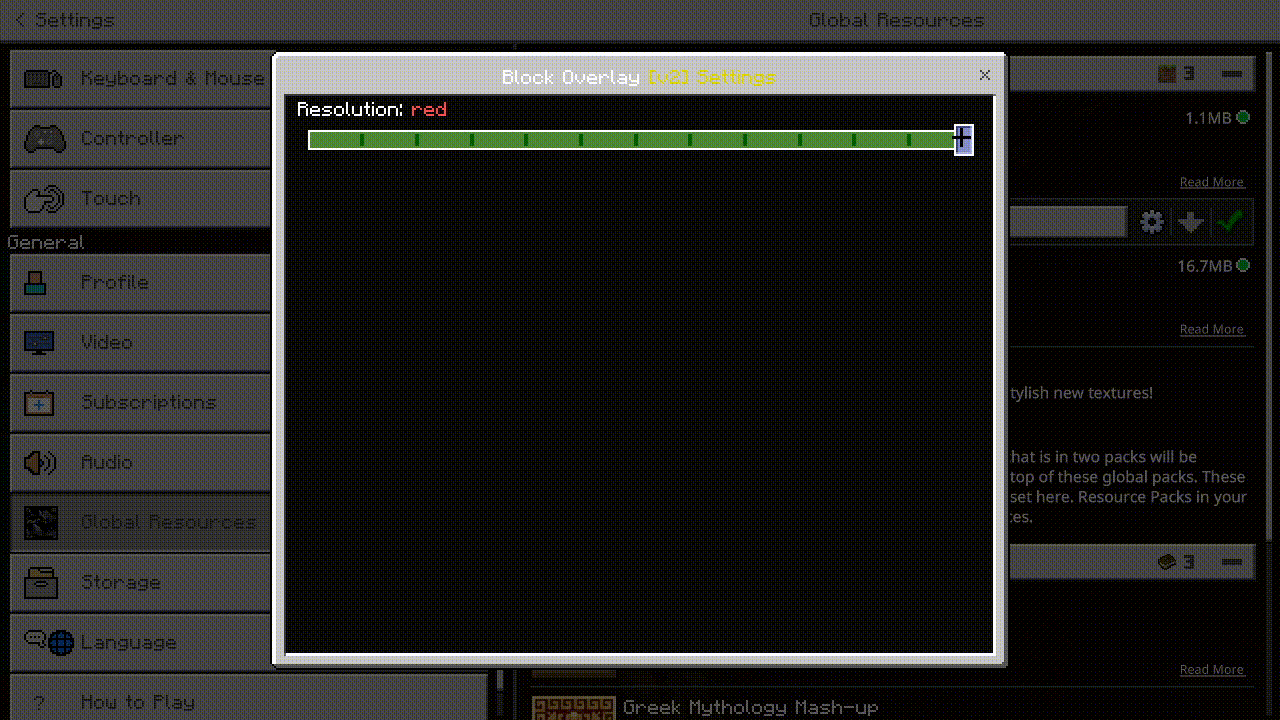Open Subscriptions settings

(x=140, y=403)
